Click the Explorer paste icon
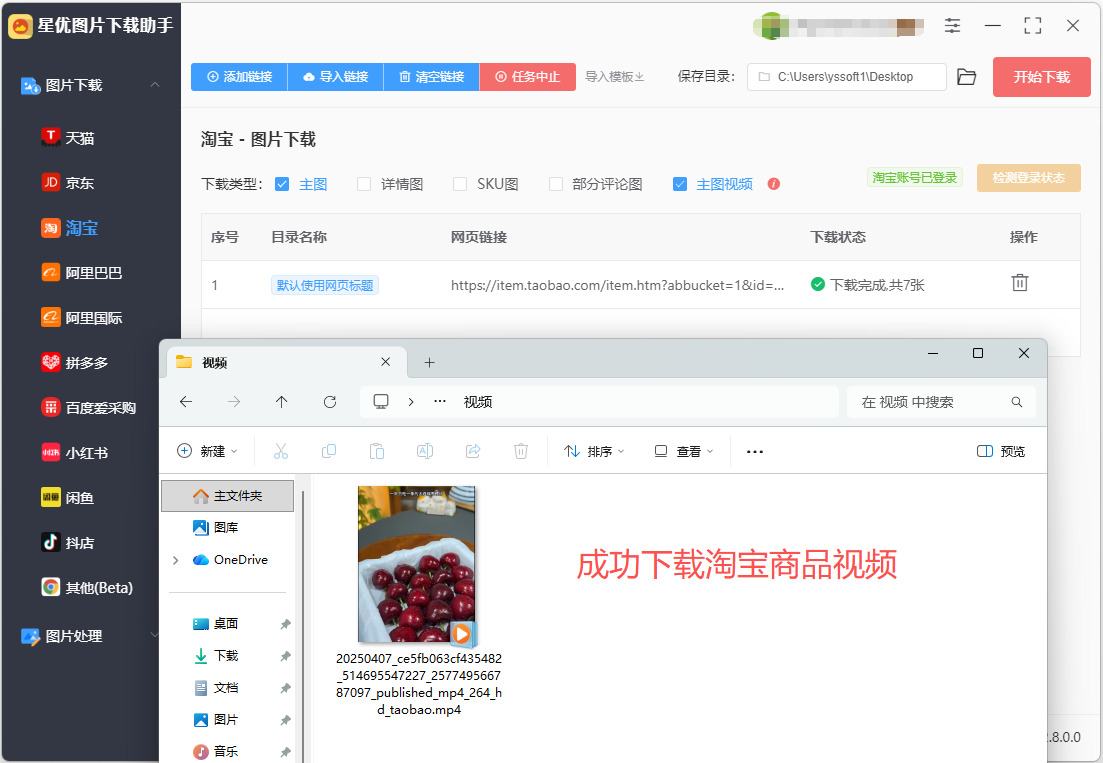The height and width of the screenshot is (763, 1103). (x=376, y=451)
